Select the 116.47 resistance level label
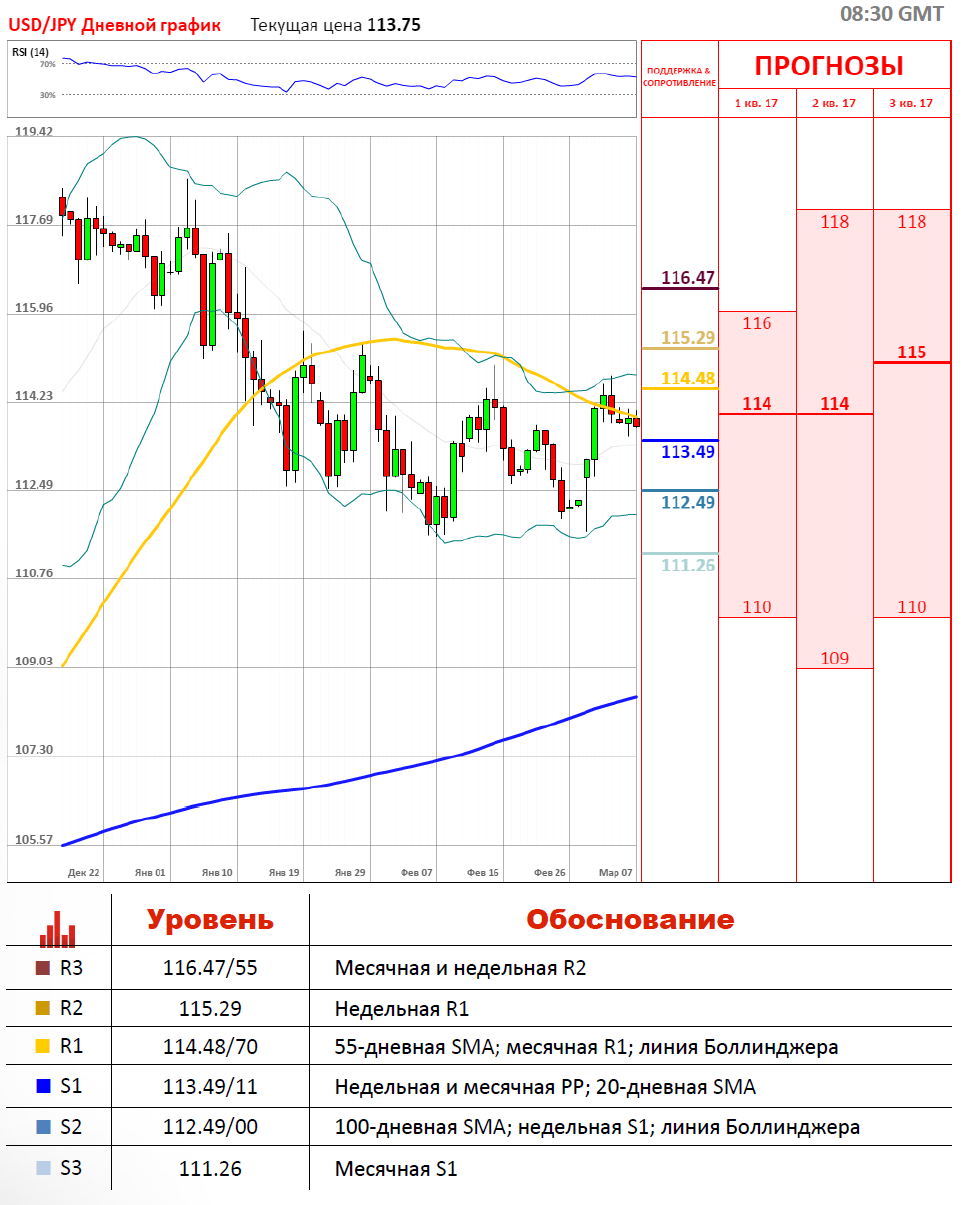The width and height of the screenshot is (975, 1205). pyautogui.click(x=690, y=278)
